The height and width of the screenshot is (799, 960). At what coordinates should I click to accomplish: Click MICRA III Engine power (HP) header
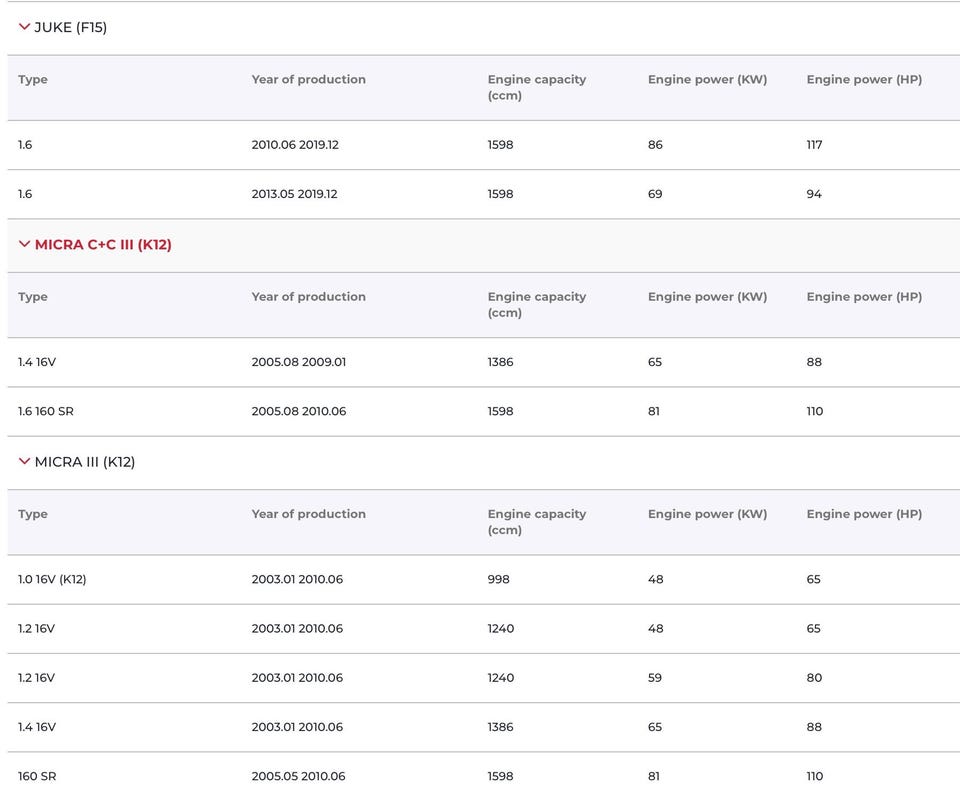pyautogui.click(x=864, y=514)
